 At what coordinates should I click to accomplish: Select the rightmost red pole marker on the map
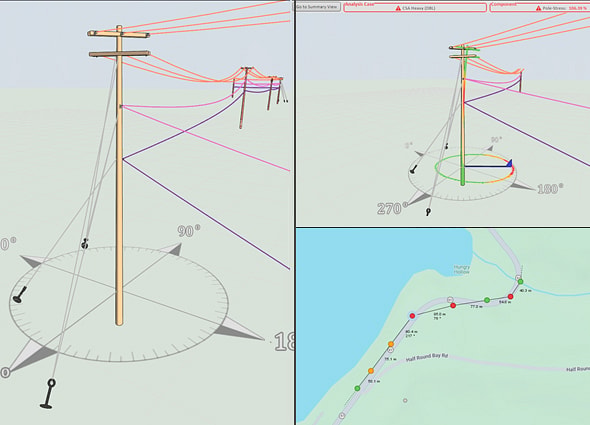pyautogui.click(x=510, y=297)
